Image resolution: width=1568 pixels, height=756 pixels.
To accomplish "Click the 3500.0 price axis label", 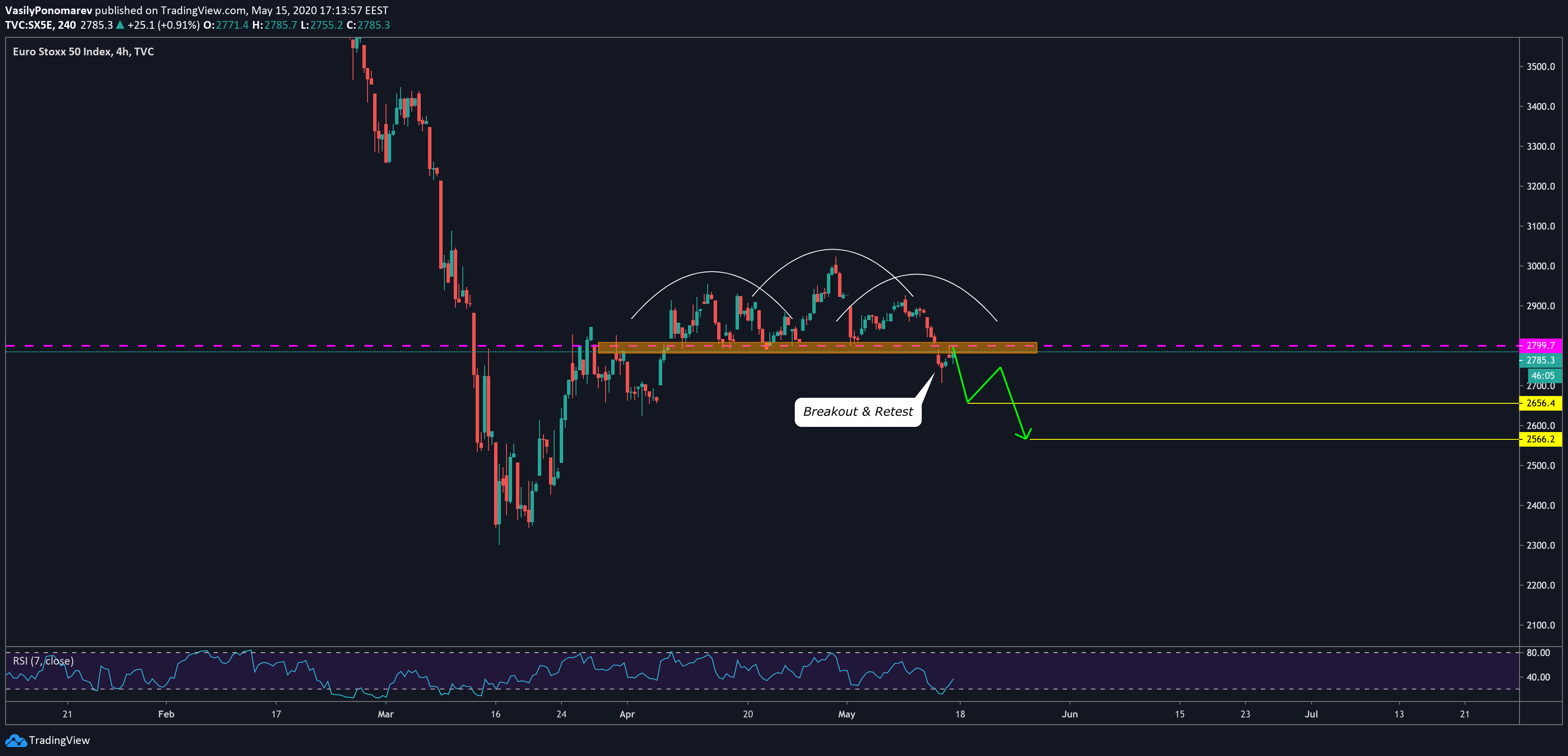I will (x=1540, y=67).
